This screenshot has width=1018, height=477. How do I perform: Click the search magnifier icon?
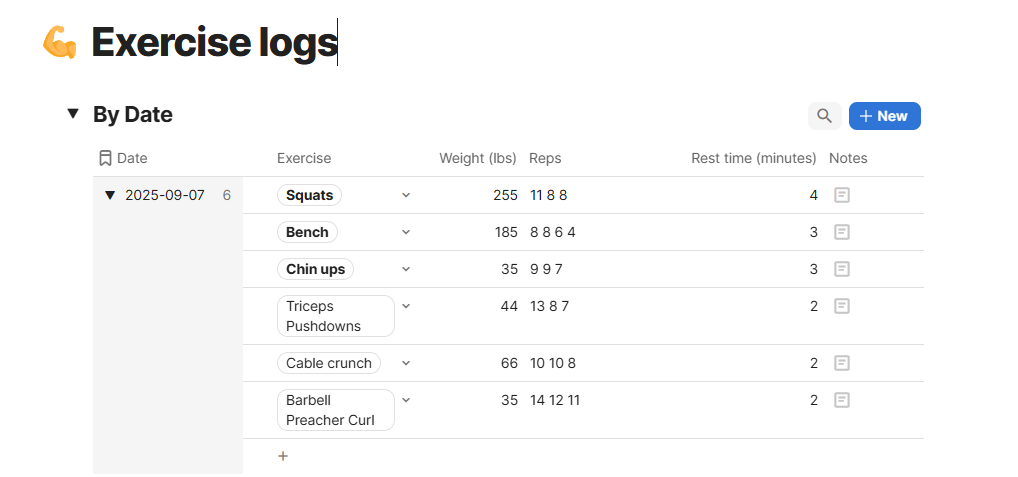click(x=824, y=116)
